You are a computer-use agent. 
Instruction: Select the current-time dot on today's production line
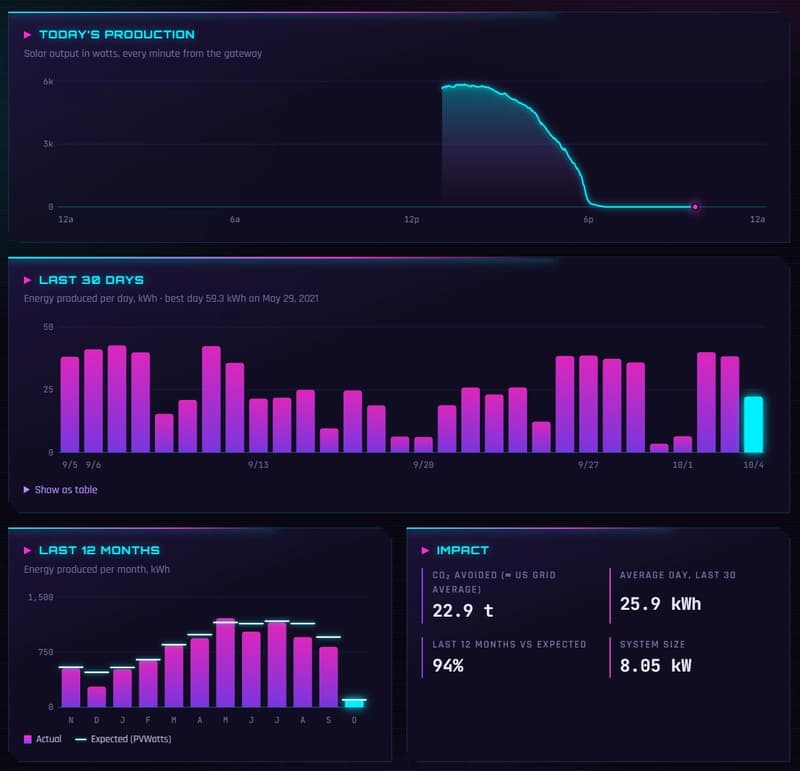pos(695,207)
